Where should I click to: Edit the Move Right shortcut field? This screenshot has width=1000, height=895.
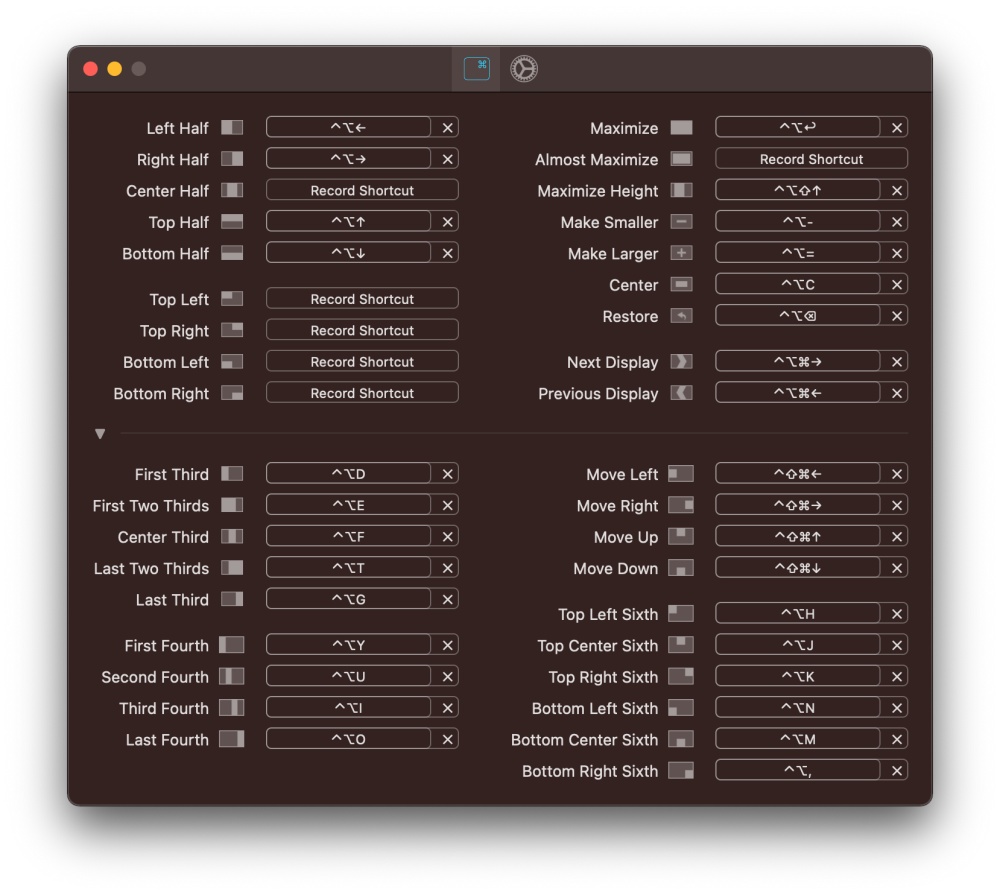[x=797, y=505]
